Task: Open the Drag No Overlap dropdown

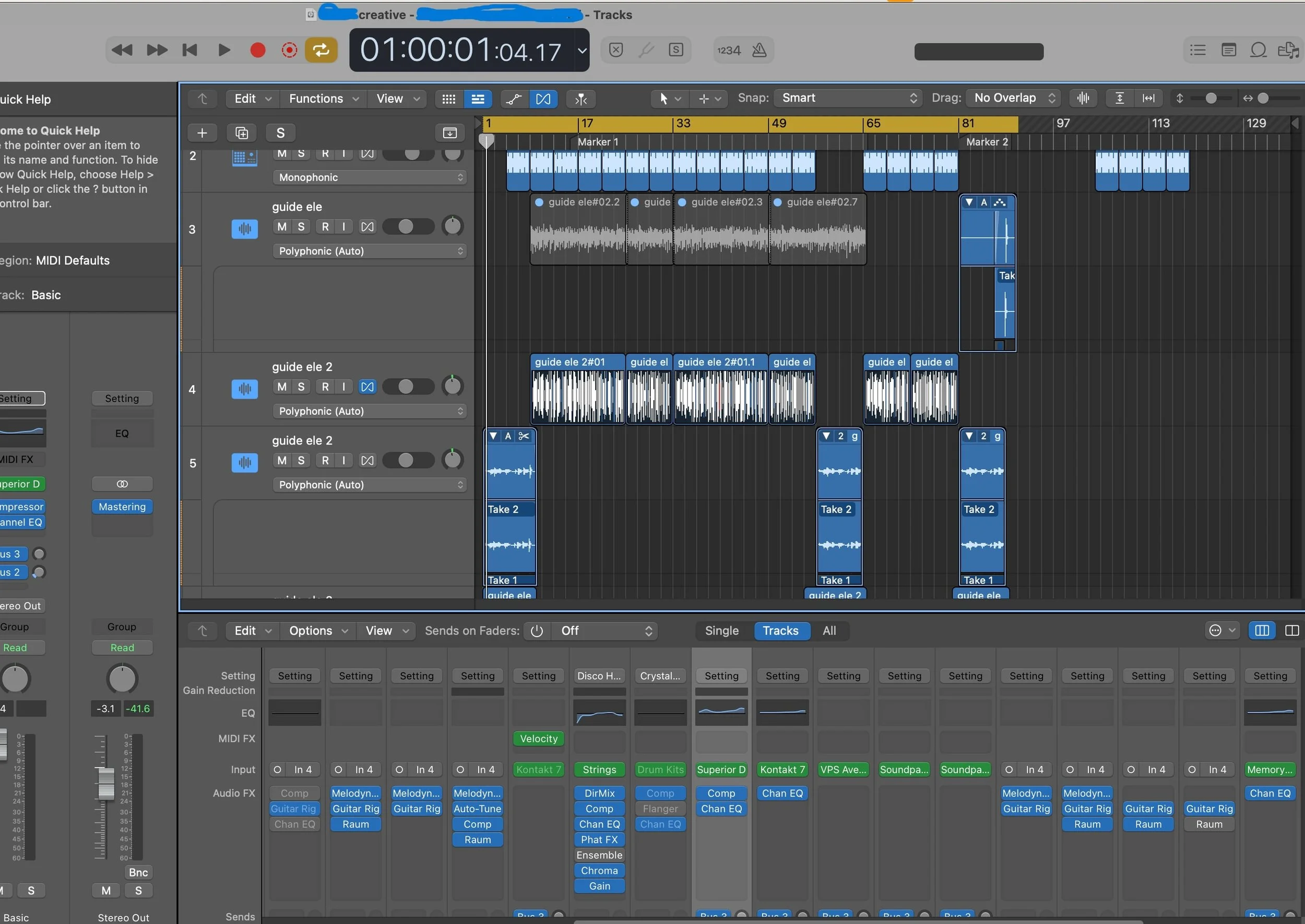Action: click(x=1014, y=99)
